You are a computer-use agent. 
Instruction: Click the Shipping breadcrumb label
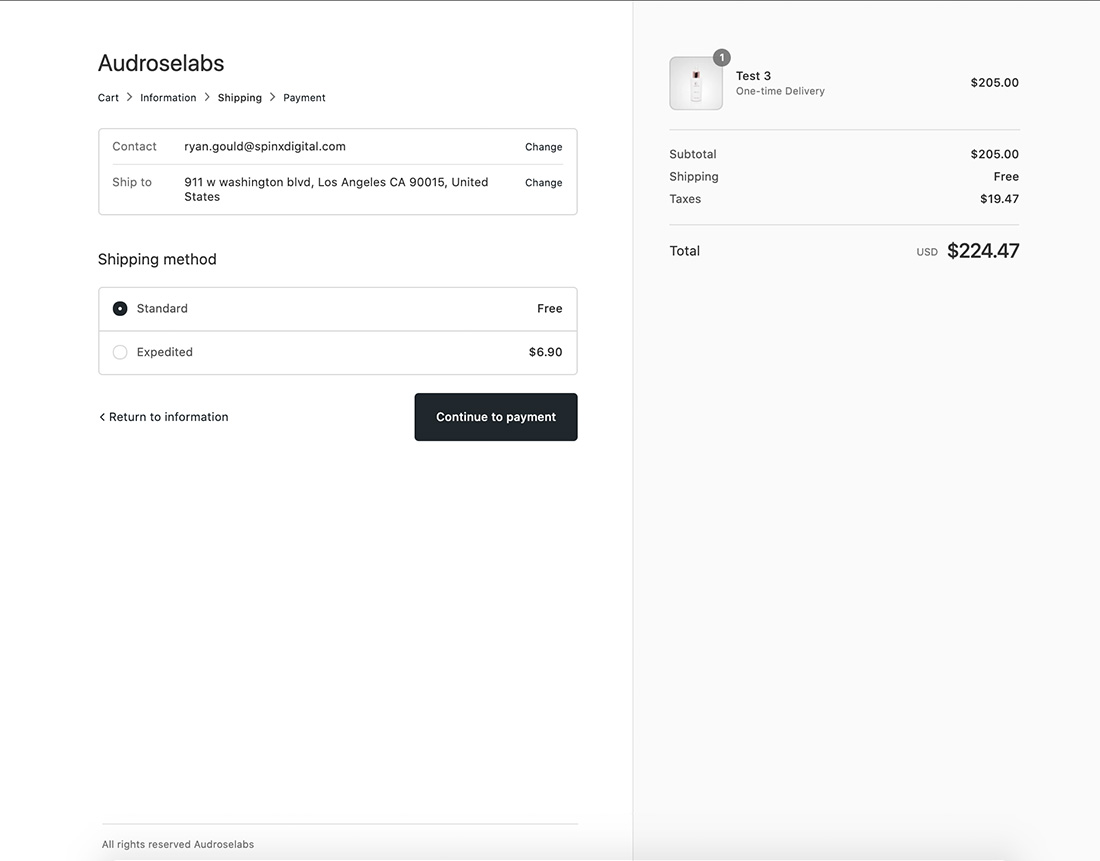(239, 97)
